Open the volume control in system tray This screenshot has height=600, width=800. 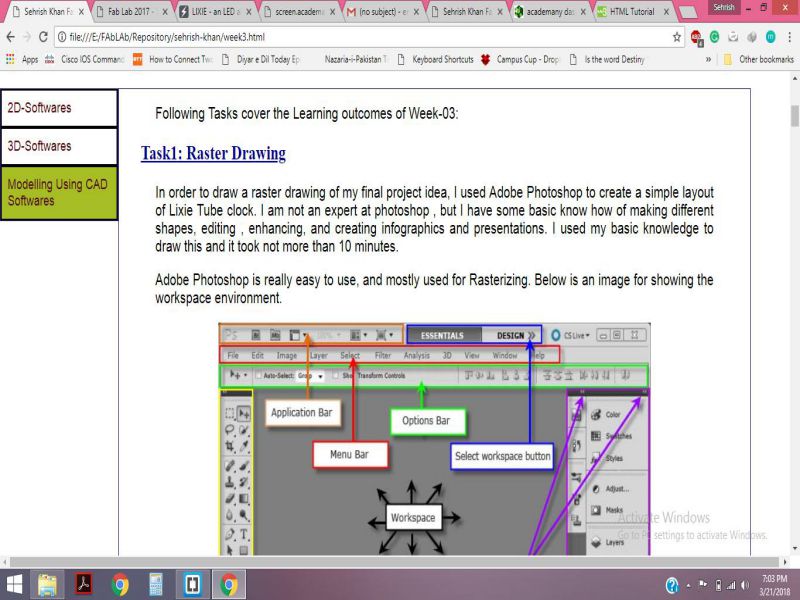pos(745,585)
